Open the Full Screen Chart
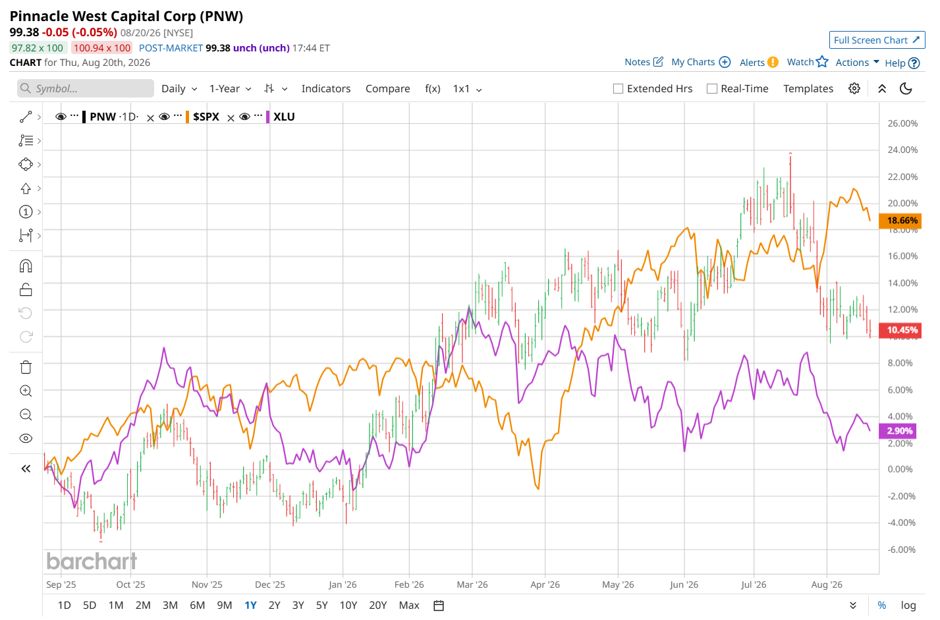Viewport: 940px width, 620px height. point(877,40)
